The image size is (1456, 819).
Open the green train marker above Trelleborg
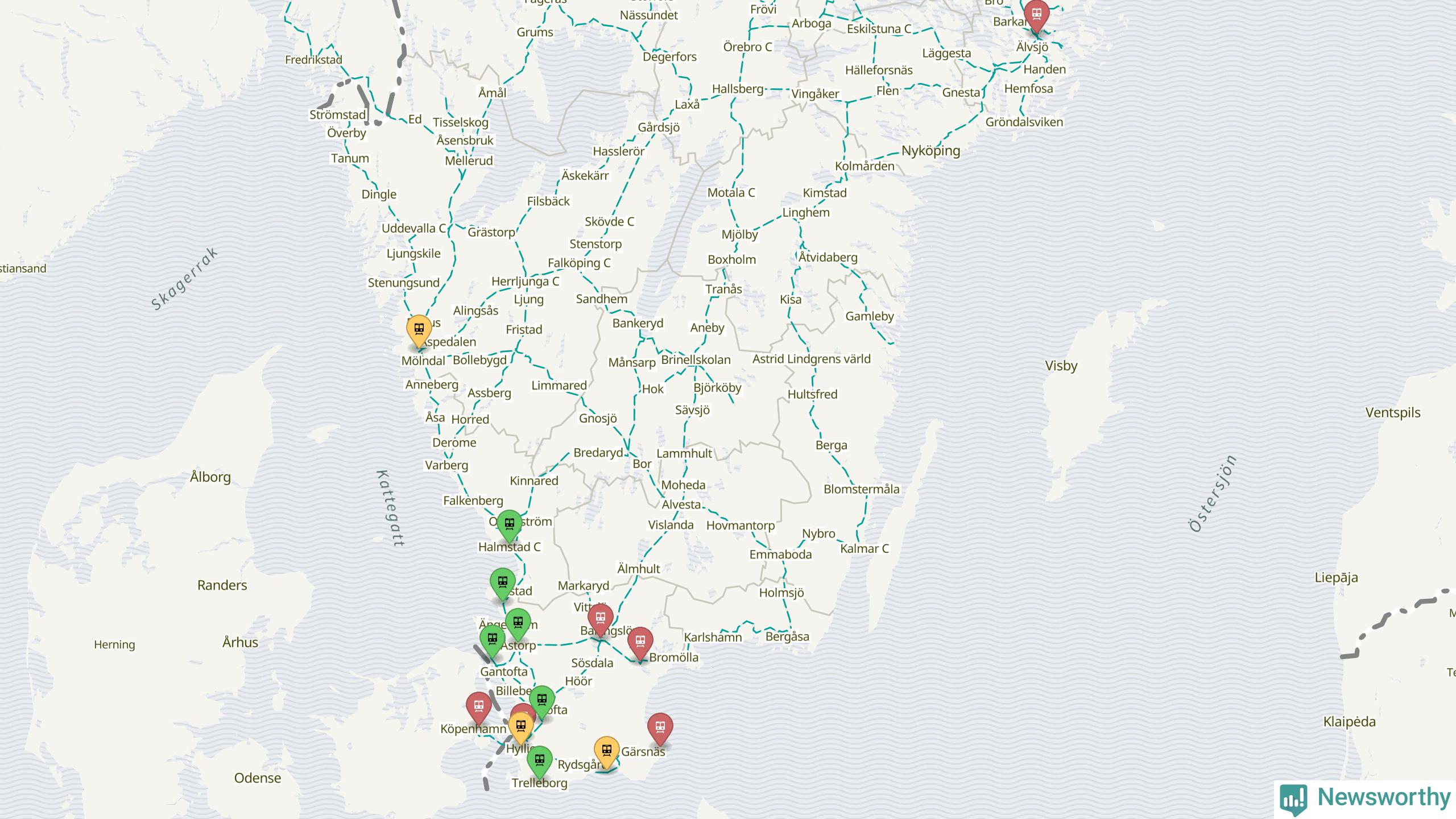click(539, 760)
